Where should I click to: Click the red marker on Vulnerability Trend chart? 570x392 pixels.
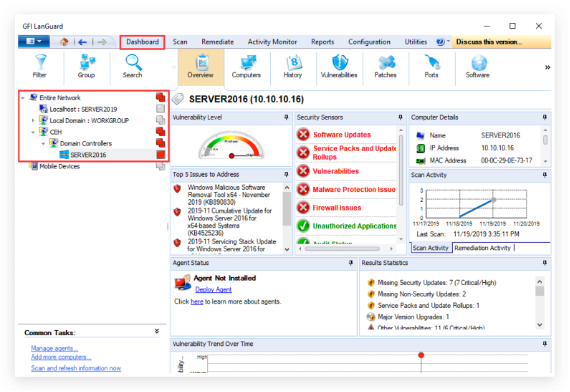pyautogui.click(x=421, y=355)
